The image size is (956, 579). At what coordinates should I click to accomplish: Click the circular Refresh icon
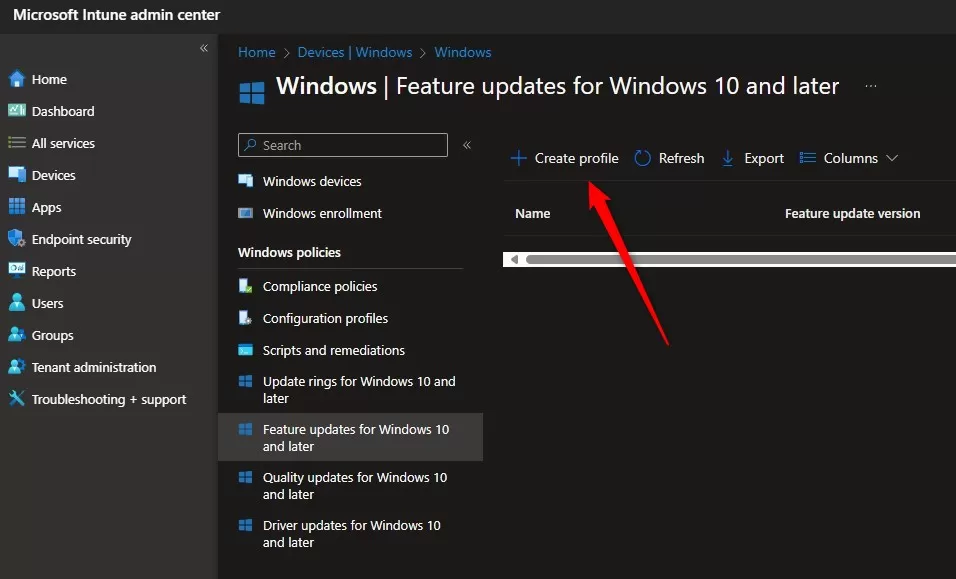(x=643, y=158)
